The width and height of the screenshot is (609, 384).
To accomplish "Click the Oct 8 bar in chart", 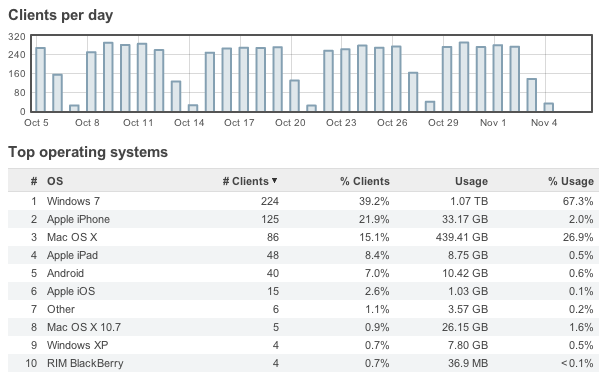I will (x=91, y=82).
